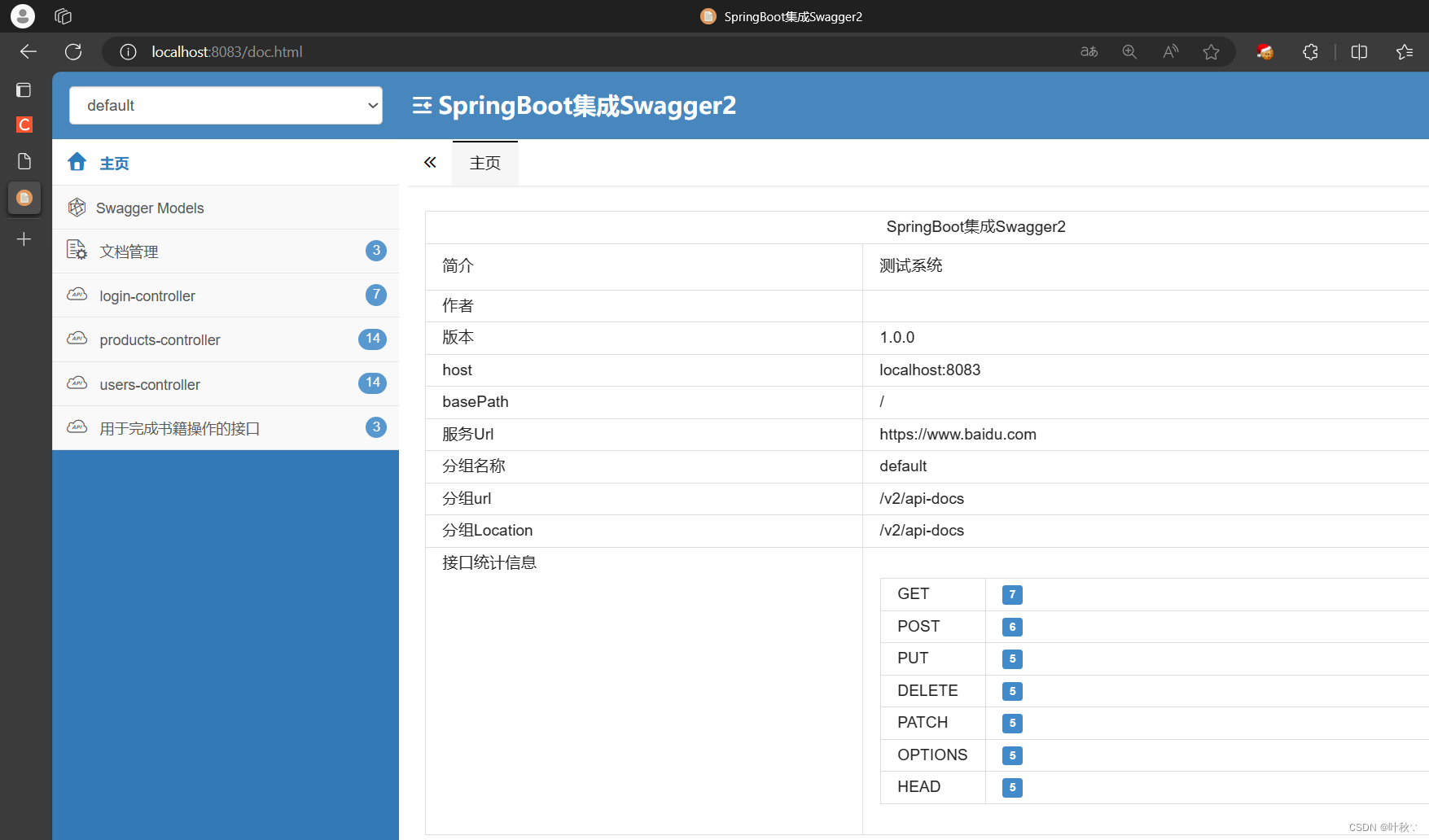Expand login-controller API list
This screenshot has height=840, width=1429.
point(226,295)
